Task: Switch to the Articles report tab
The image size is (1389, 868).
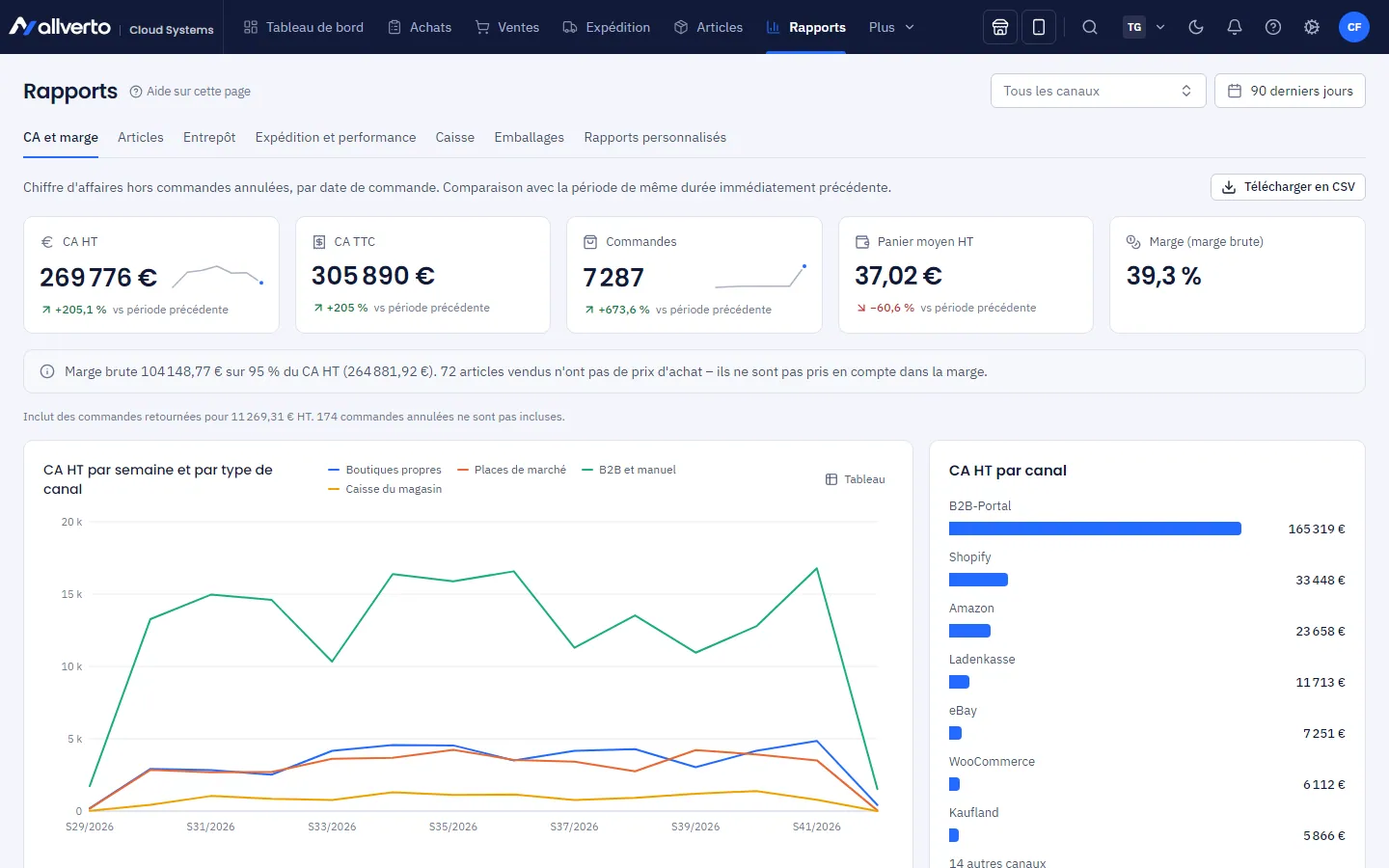Action: point(141,137)
